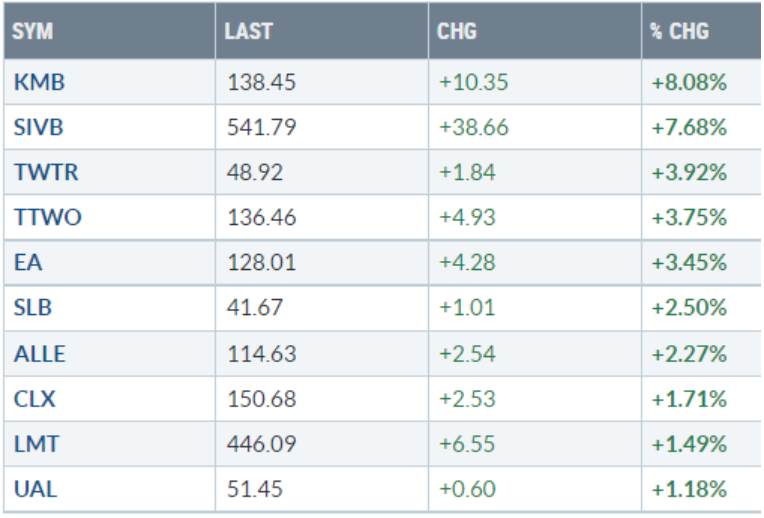
Task: Click the SLB ticker symbol
Action: pos(35,308)
